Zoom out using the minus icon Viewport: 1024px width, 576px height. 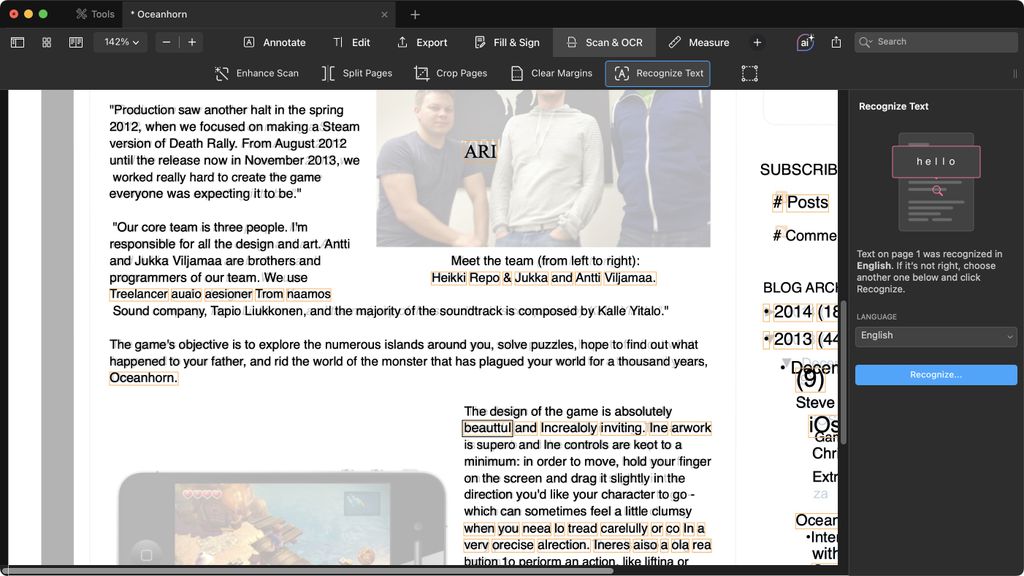pyautogui.click(x=166, y=42)
